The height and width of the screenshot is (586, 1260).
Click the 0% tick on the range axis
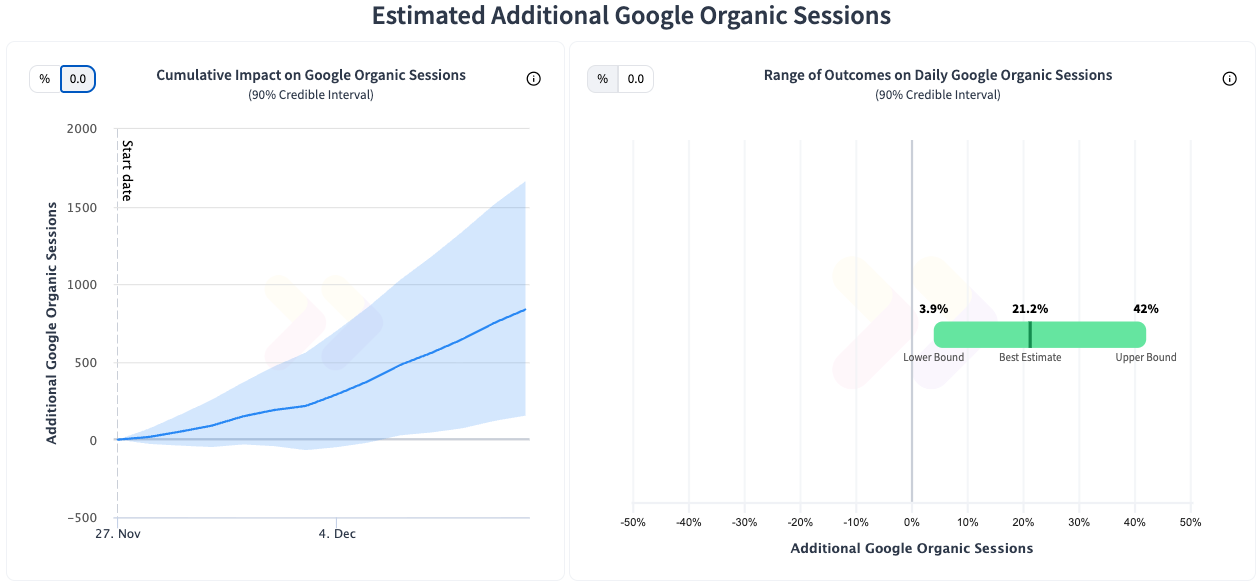coord(911,522)
